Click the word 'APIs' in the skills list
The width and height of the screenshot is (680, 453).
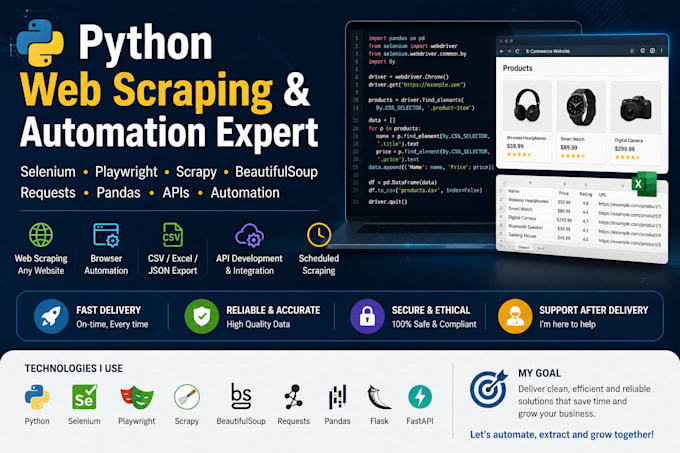(176, 192)
